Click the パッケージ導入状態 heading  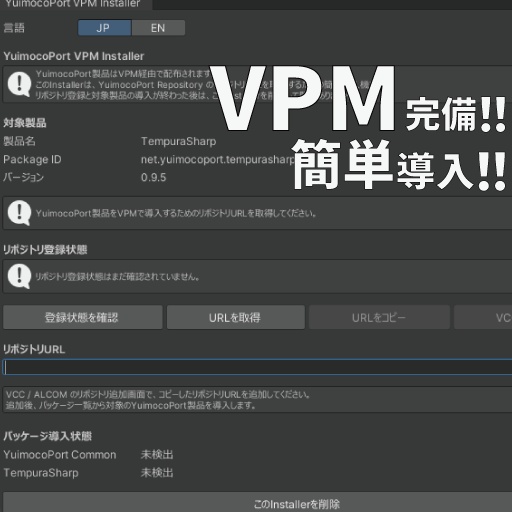click(47, 436)
